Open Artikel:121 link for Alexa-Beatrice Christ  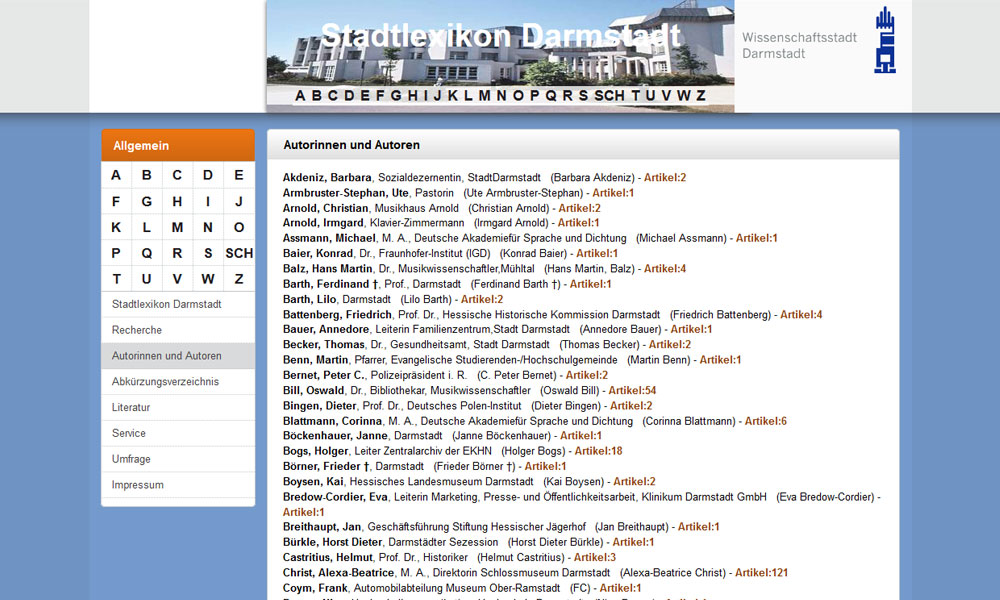click(x=761, y=573)
